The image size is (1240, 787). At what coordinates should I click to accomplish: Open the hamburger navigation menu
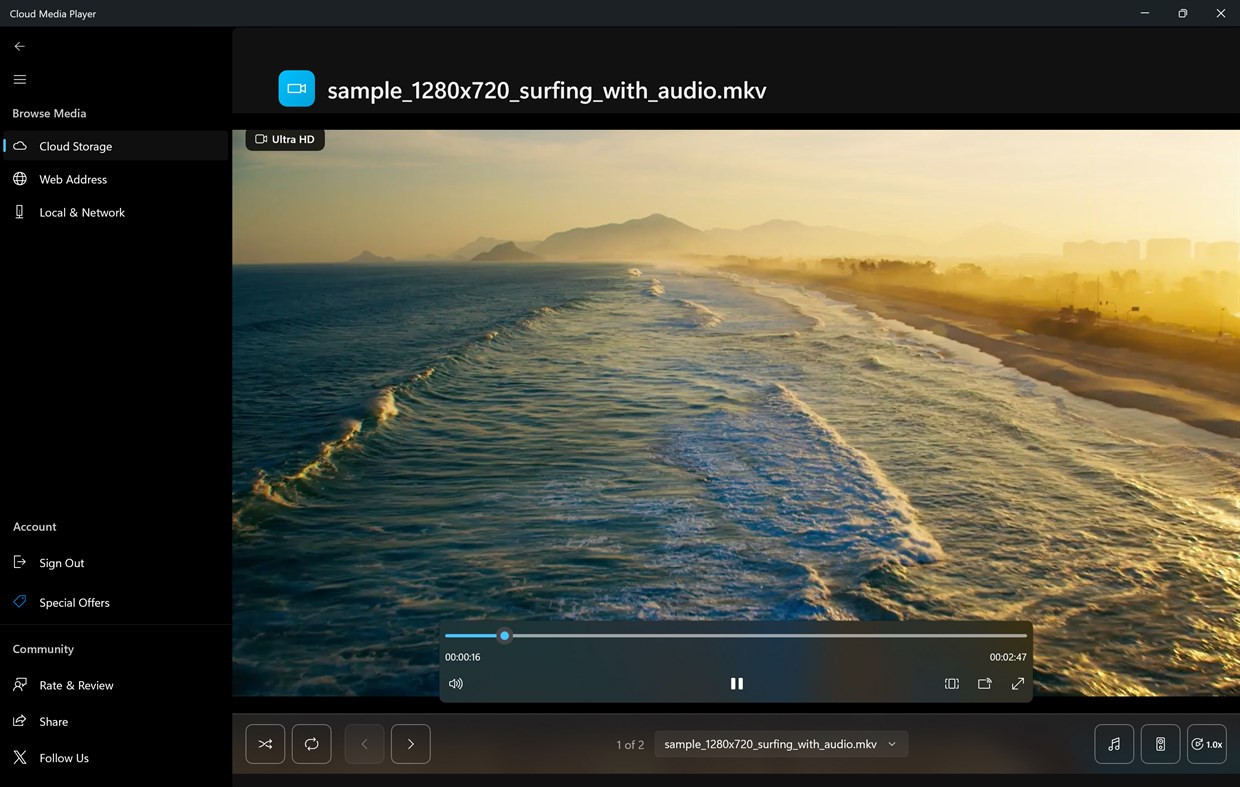[19, 79]
